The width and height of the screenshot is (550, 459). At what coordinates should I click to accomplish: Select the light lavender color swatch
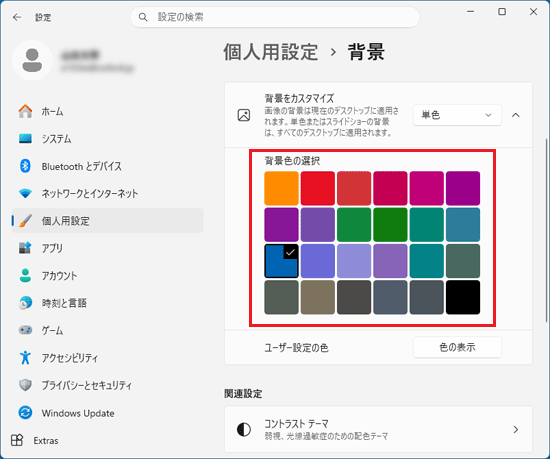pos(354,261)
